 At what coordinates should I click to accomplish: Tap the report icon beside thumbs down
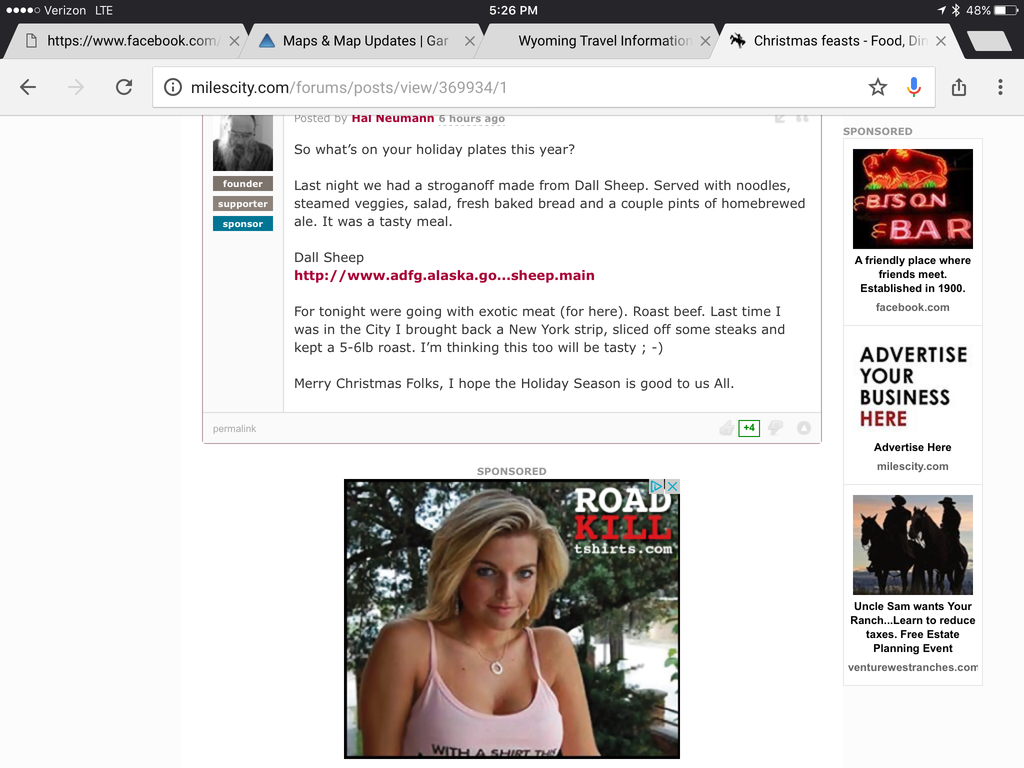tap(804, 428)
